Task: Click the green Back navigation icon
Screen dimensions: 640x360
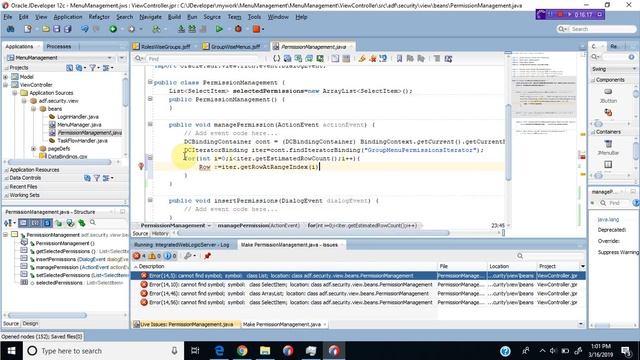Action: [x=113, y=29]
